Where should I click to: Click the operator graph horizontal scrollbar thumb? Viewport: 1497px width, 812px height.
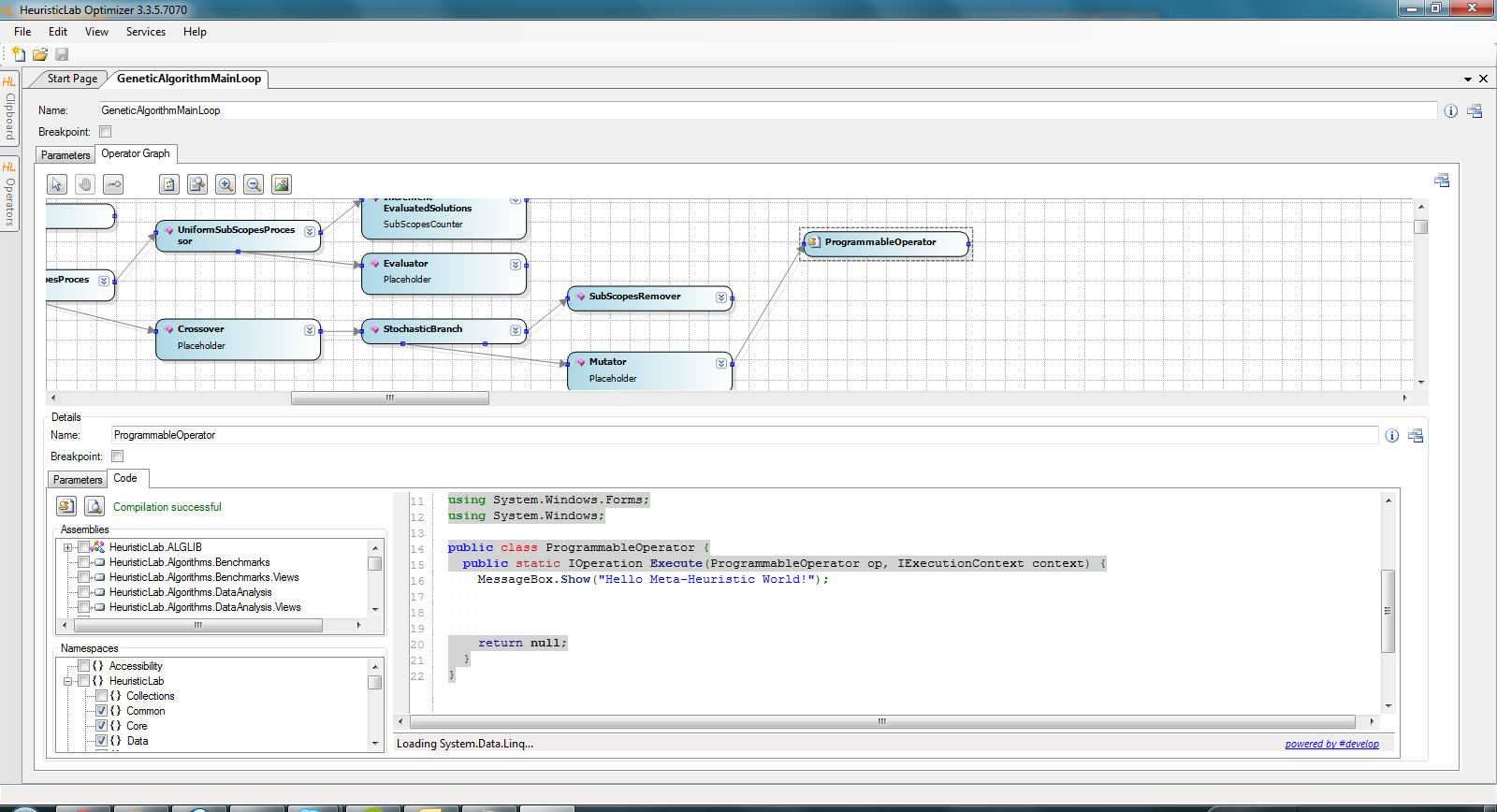click(x=390, y=398)
